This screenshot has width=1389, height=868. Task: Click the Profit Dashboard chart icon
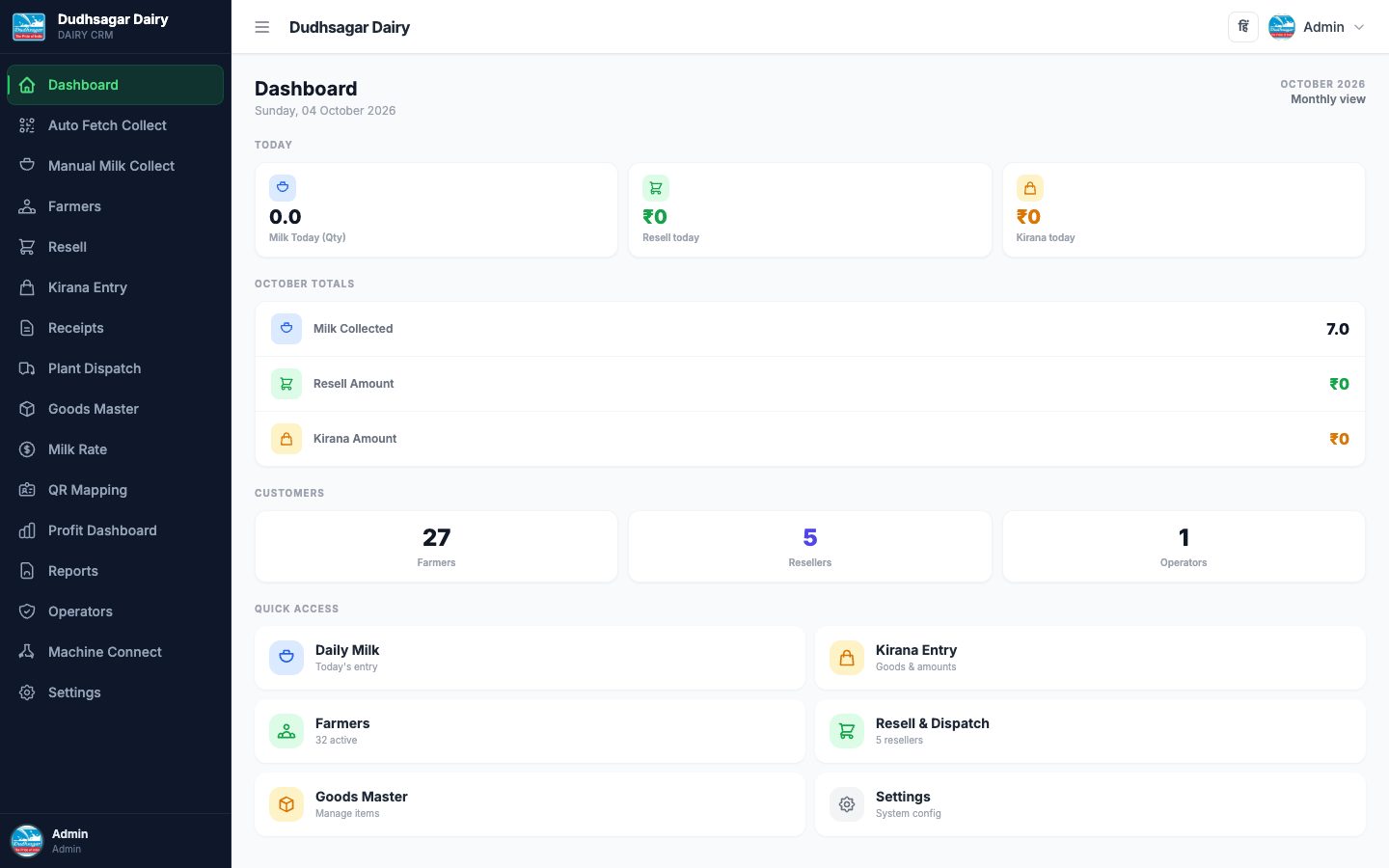point(27,530)
